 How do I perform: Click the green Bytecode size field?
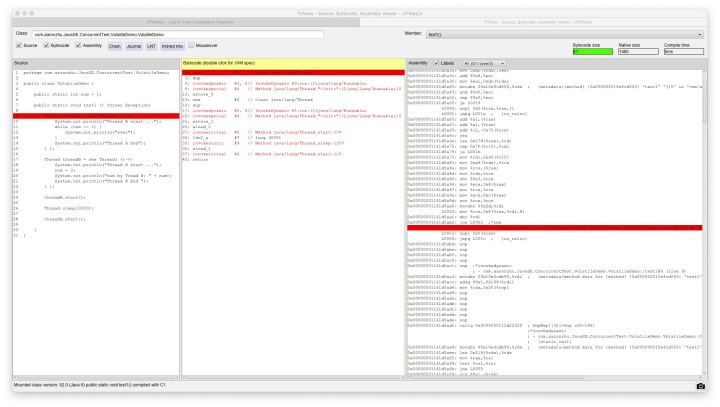592,52
